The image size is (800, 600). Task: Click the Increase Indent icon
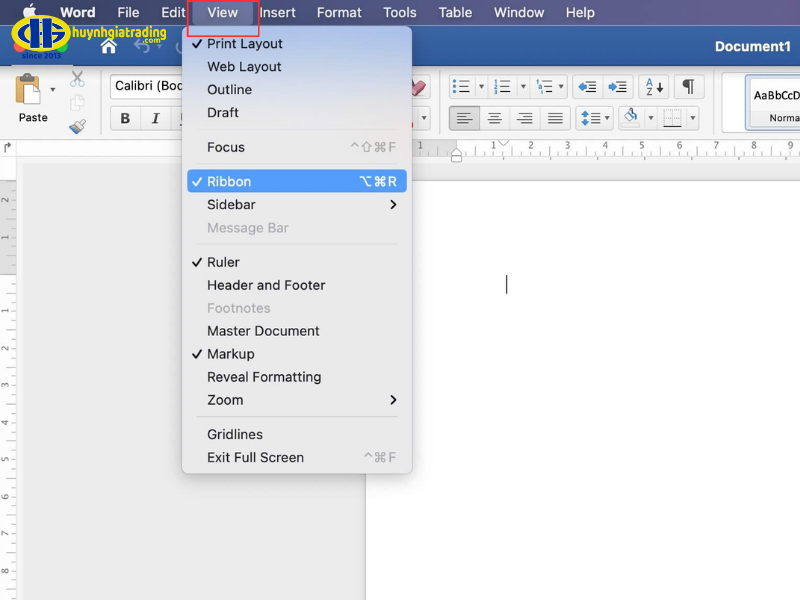[x=619, y=87]
